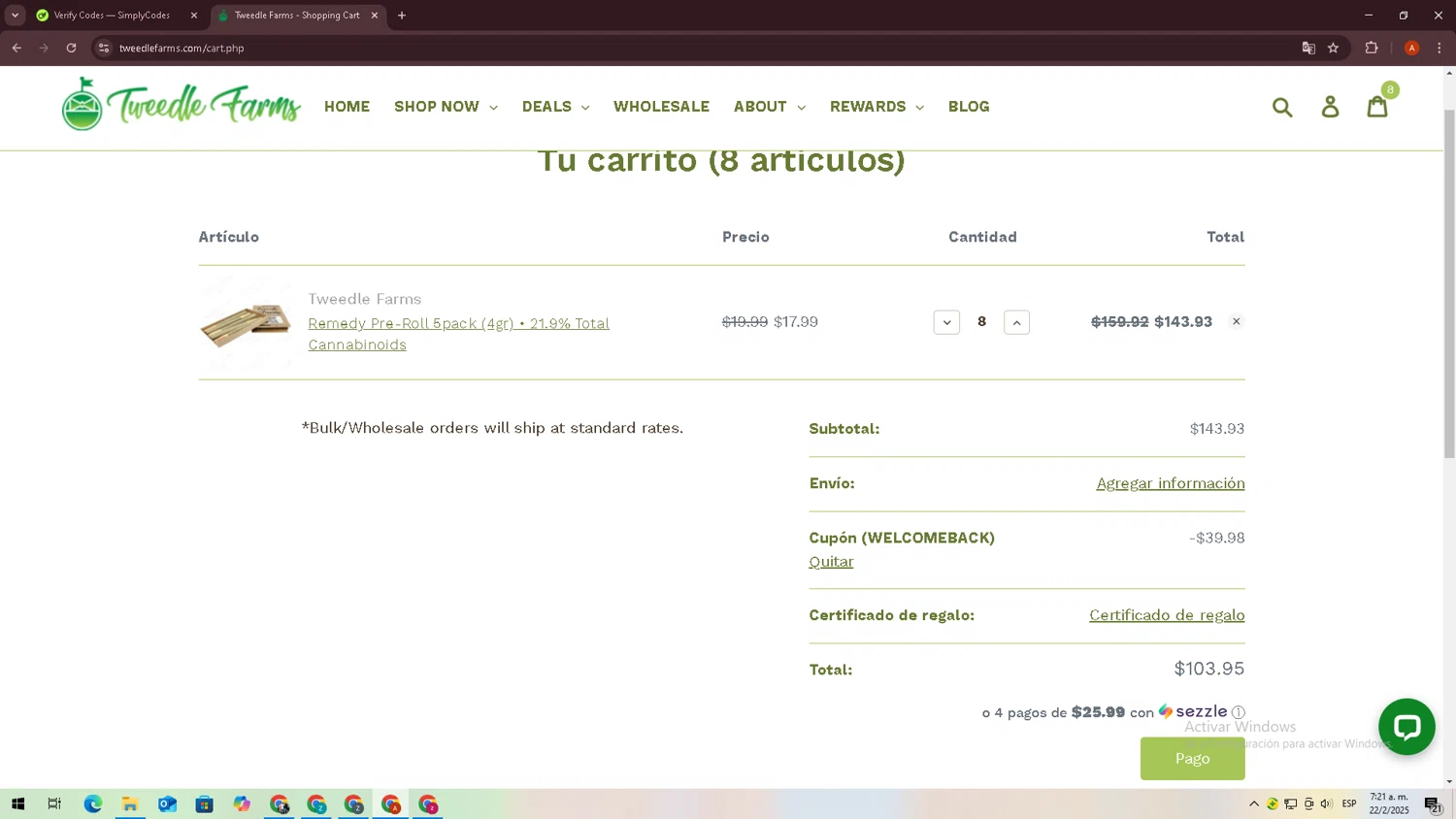Open the Windows Start menu
Image resolution: width=1456 pixels, height=819 pixels.
coord(17,804)
